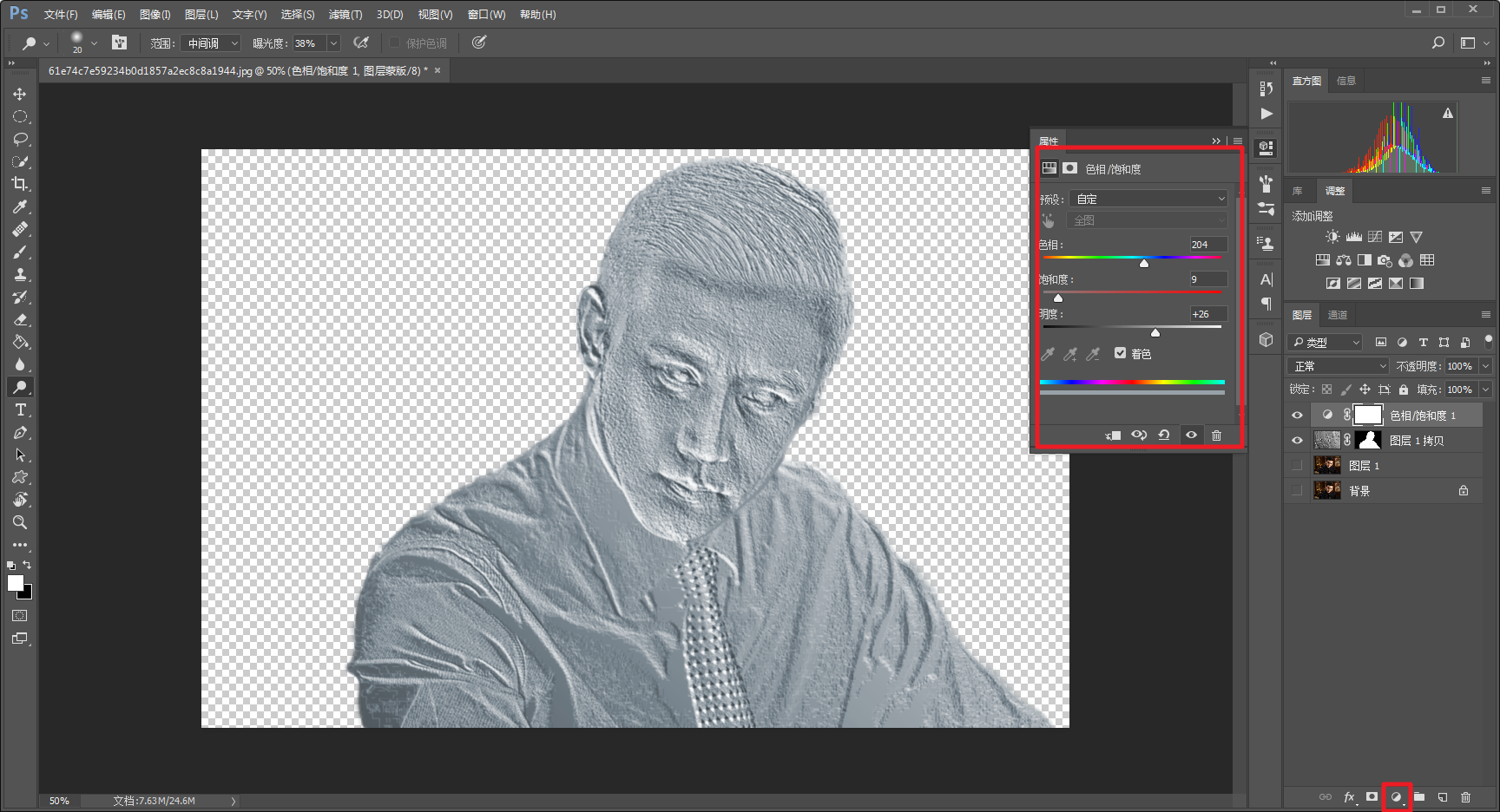The image size is (1500, 812).
Task: Create a new group folder
Action: tap(1419, 796)
